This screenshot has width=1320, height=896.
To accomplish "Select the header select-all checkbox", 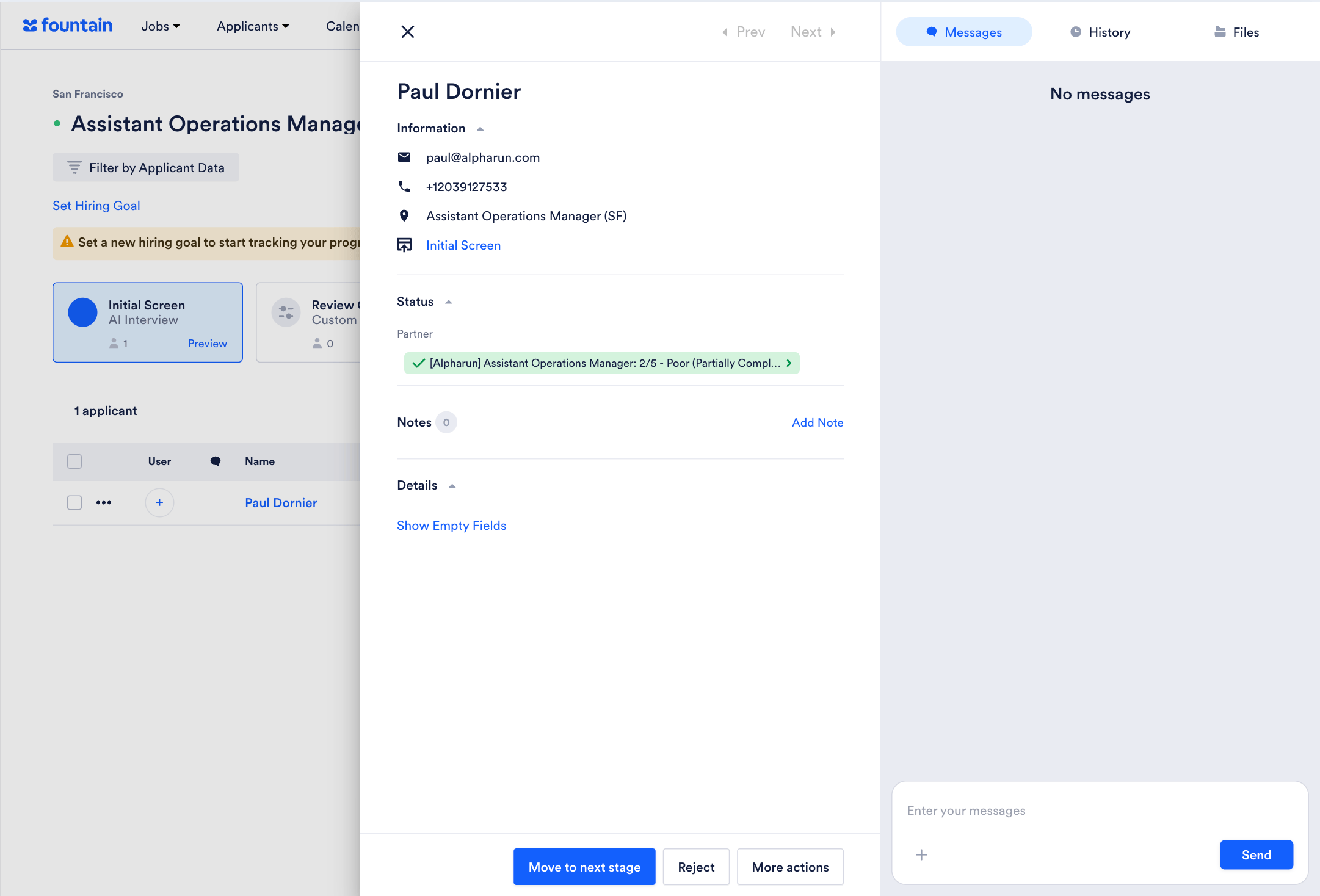I will [74, 461].
